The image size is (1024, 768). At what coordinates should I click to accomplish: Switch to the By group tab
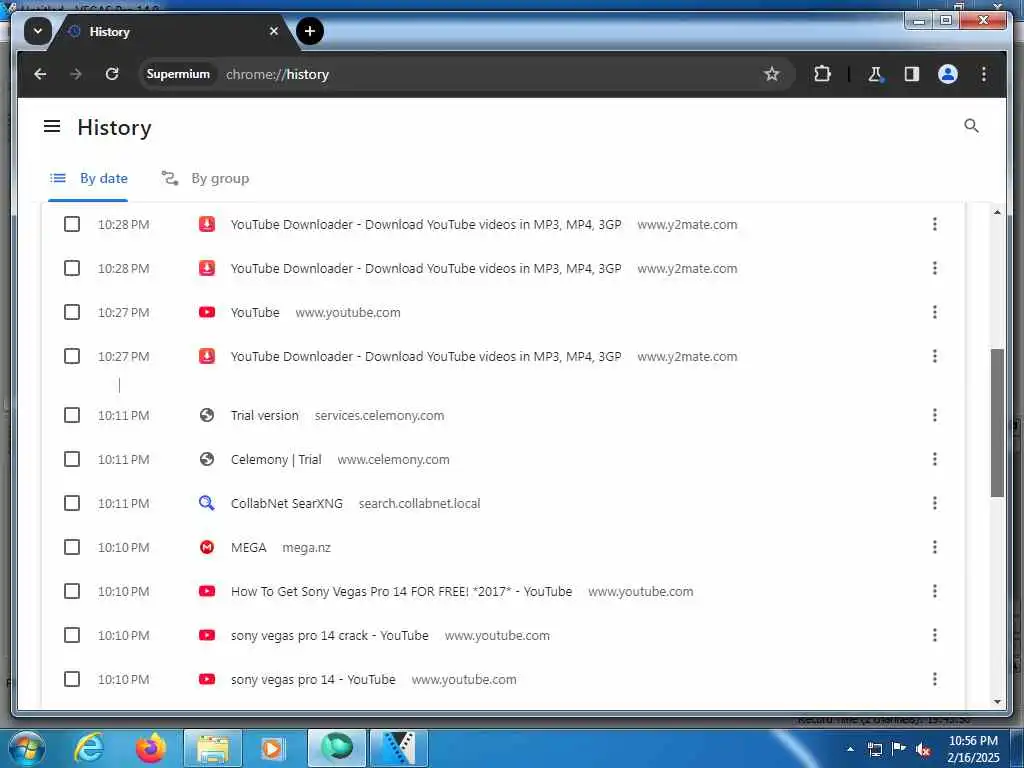(206, 178)
